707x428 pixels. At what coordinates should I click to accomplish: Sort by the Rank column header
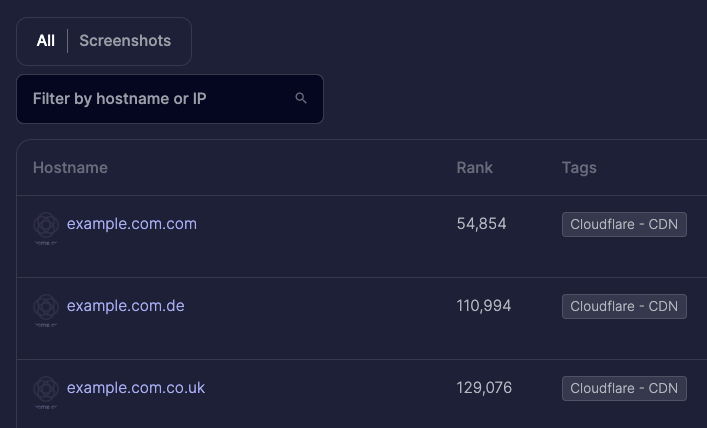[x=475, y=168]
